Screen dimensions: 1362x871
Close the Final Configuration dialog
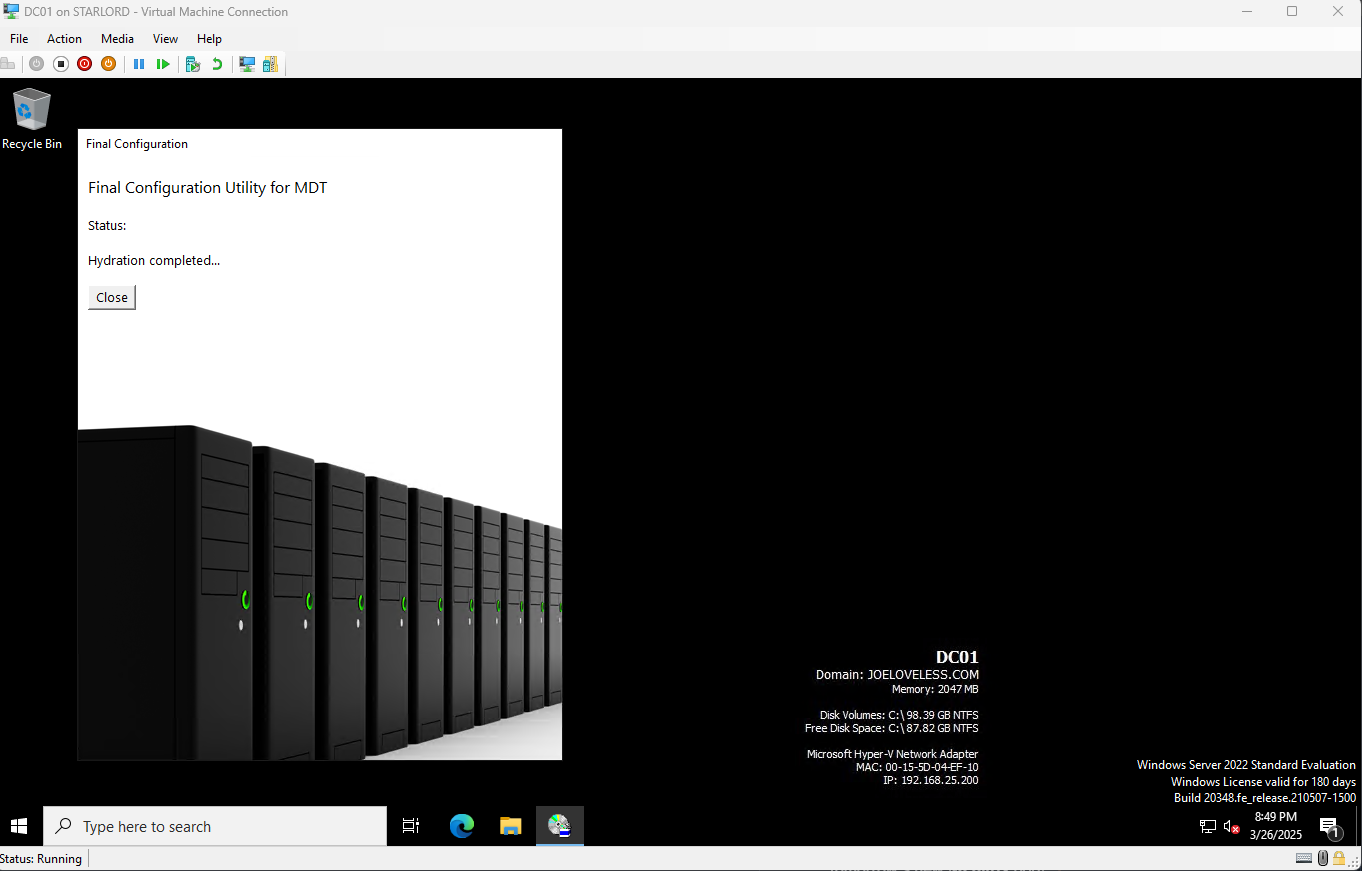click(112, 297)
